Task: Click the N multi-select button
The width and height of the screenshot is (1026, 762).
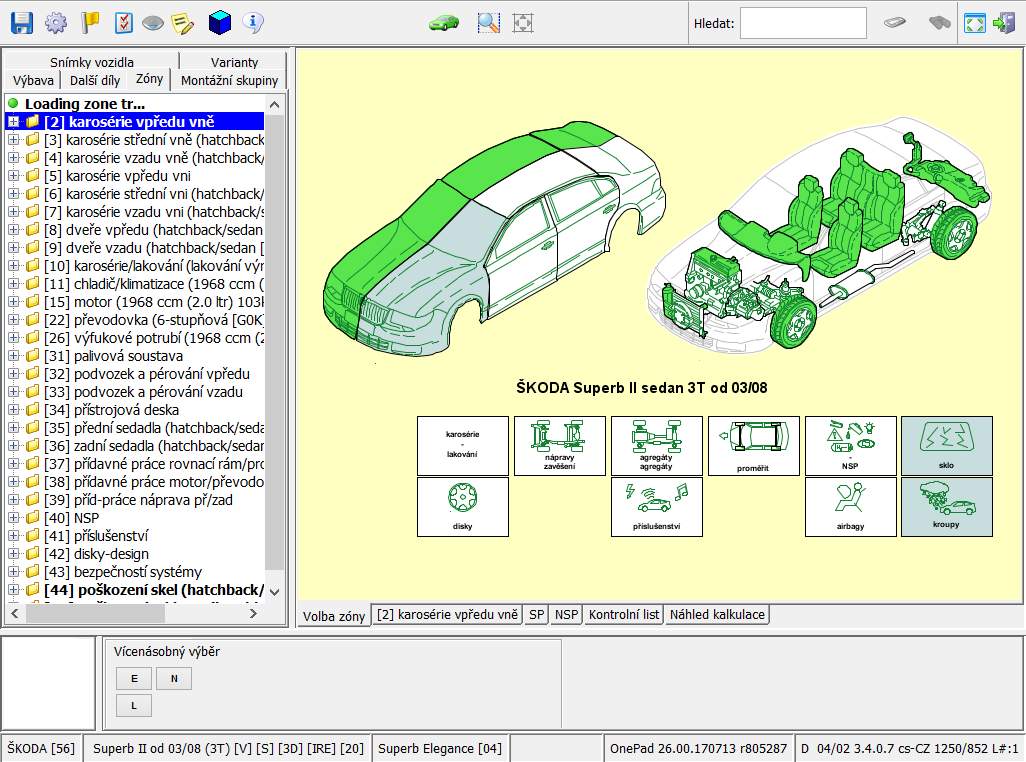Action: click(174, 678)
